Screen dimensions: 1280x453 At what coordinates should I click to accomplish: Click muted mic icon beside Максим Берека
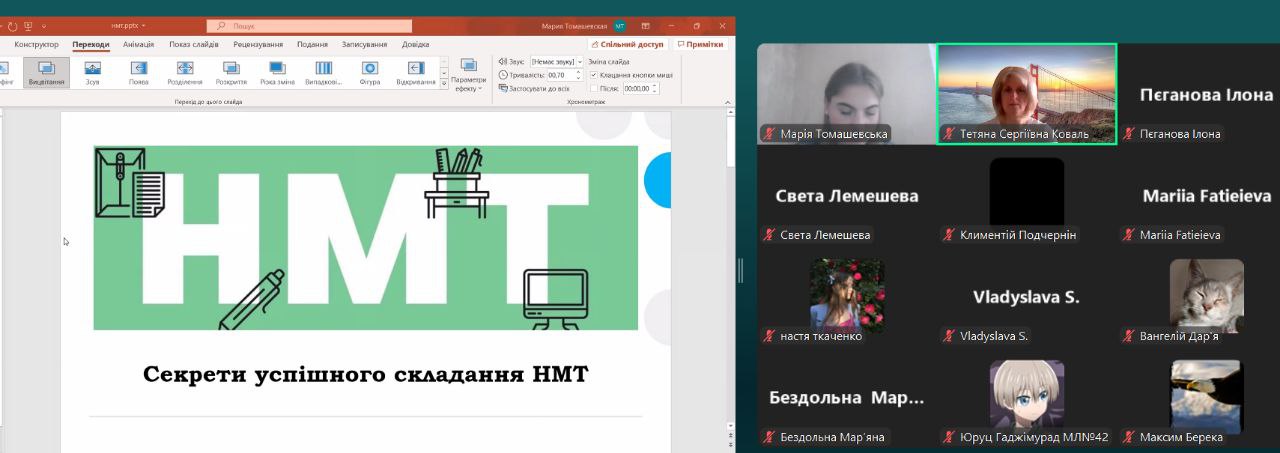[x=1129, y=437]
